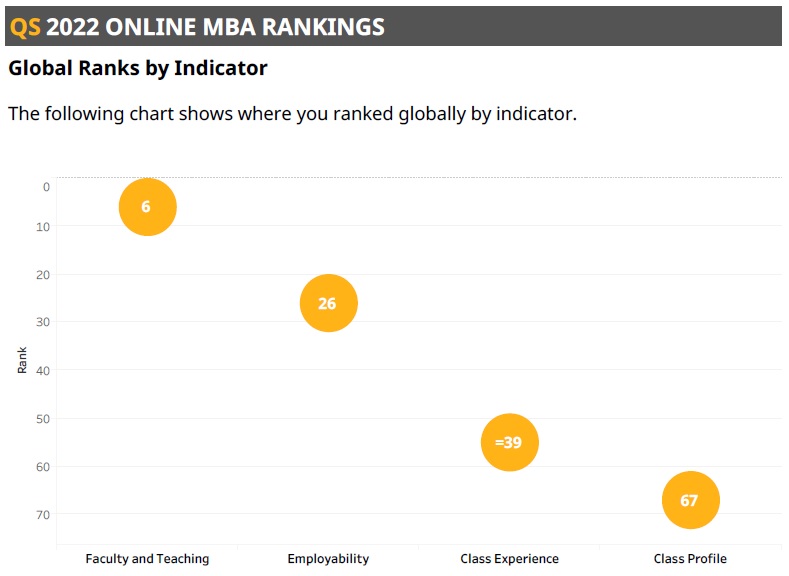Click the chart description sentence
Viewport: 789px width, 576px height.
292,114
